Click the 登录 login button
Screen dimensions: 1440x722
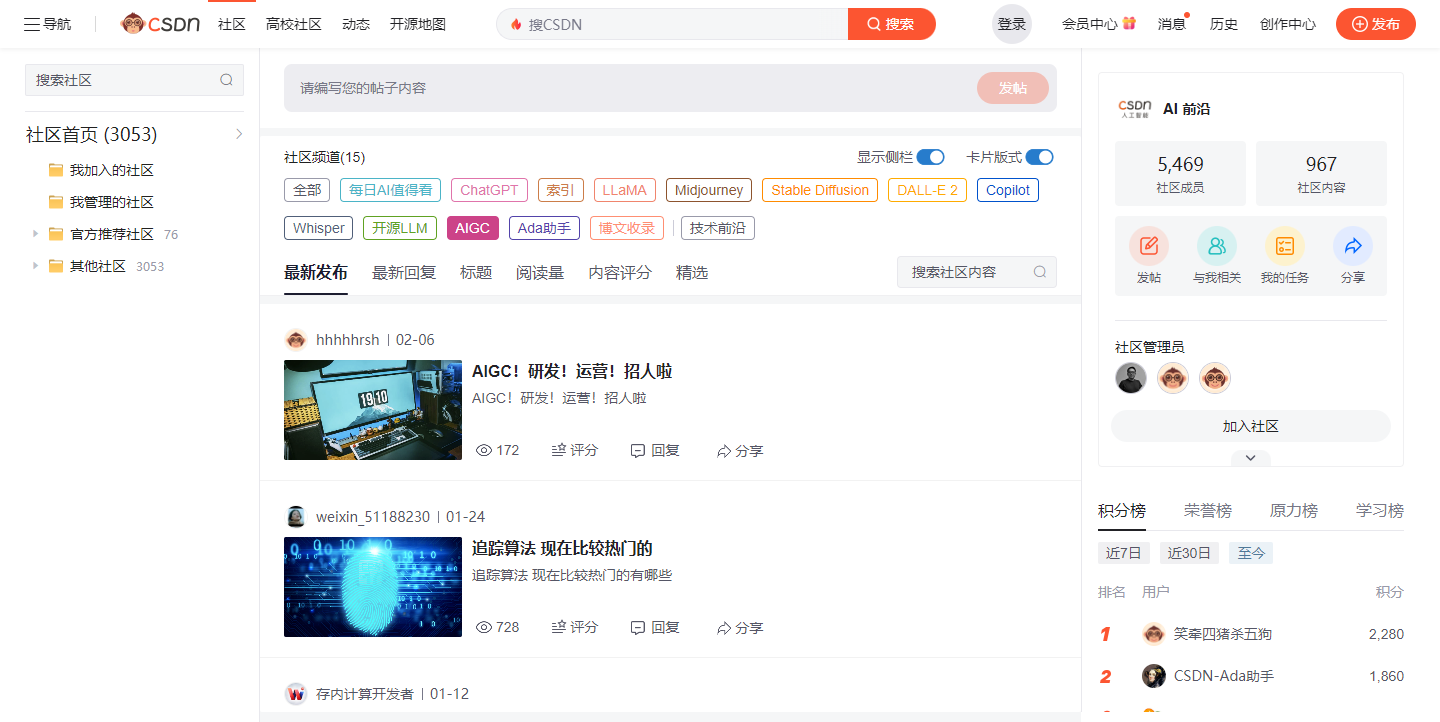point(1012,24)
